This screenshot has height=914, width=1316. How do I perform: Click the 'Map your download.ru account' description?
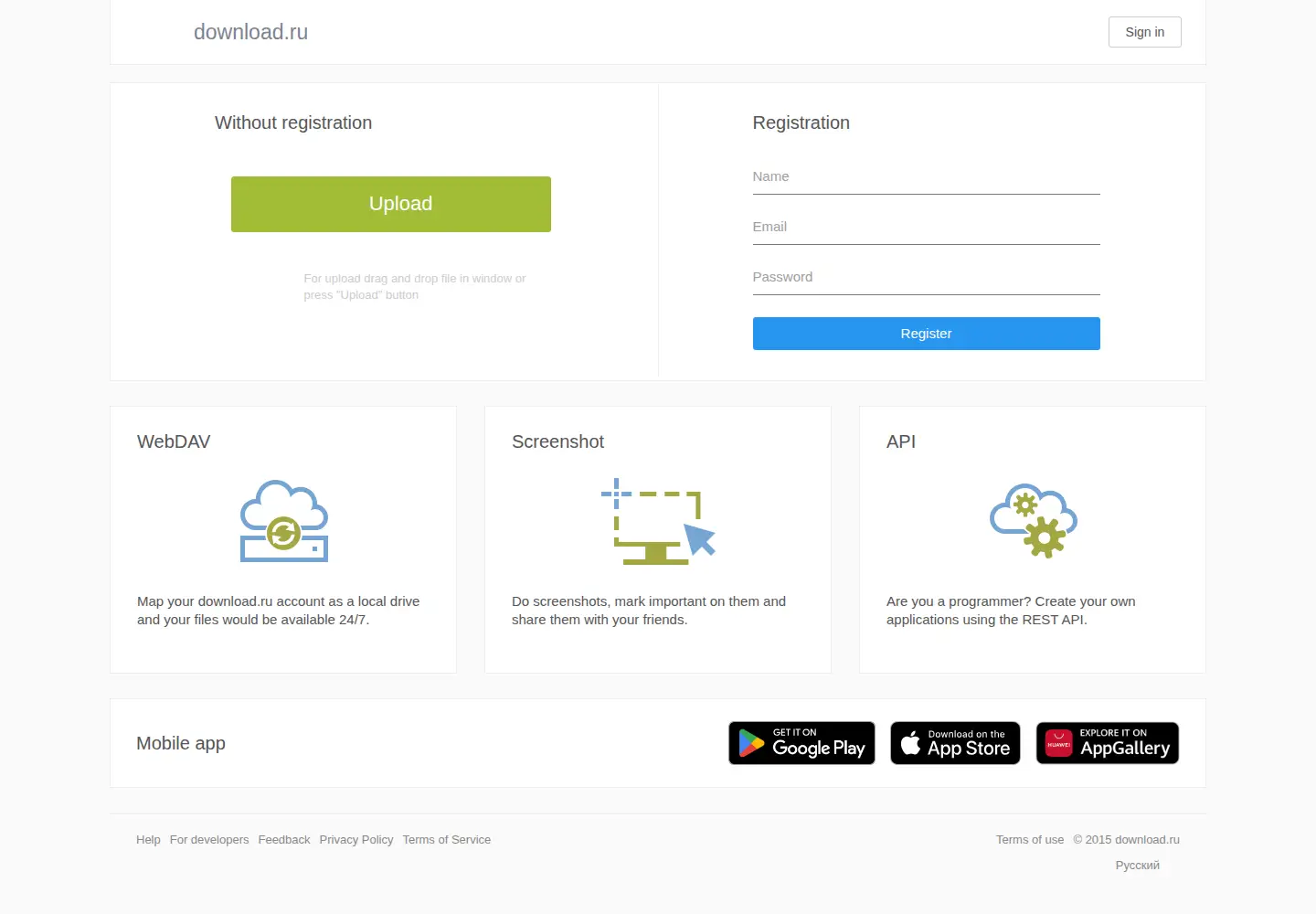(279, 611)
